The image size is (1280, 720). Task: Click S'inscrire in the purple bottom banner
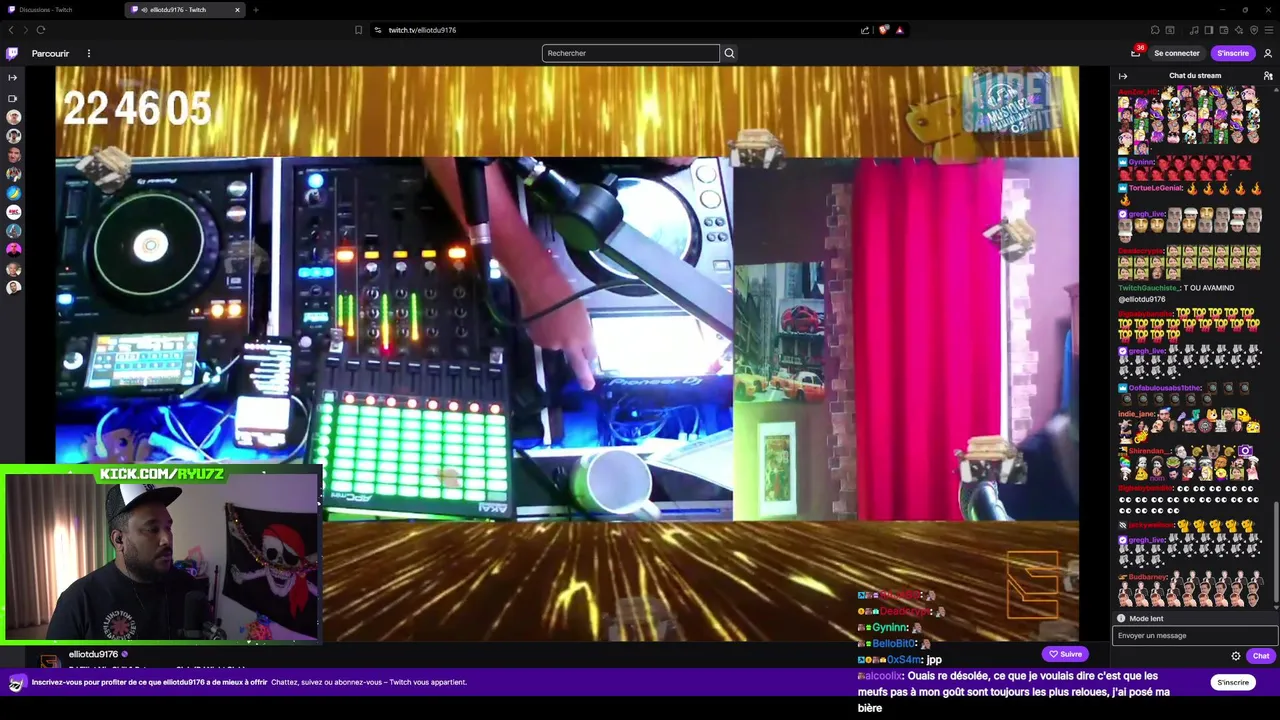1233,682
